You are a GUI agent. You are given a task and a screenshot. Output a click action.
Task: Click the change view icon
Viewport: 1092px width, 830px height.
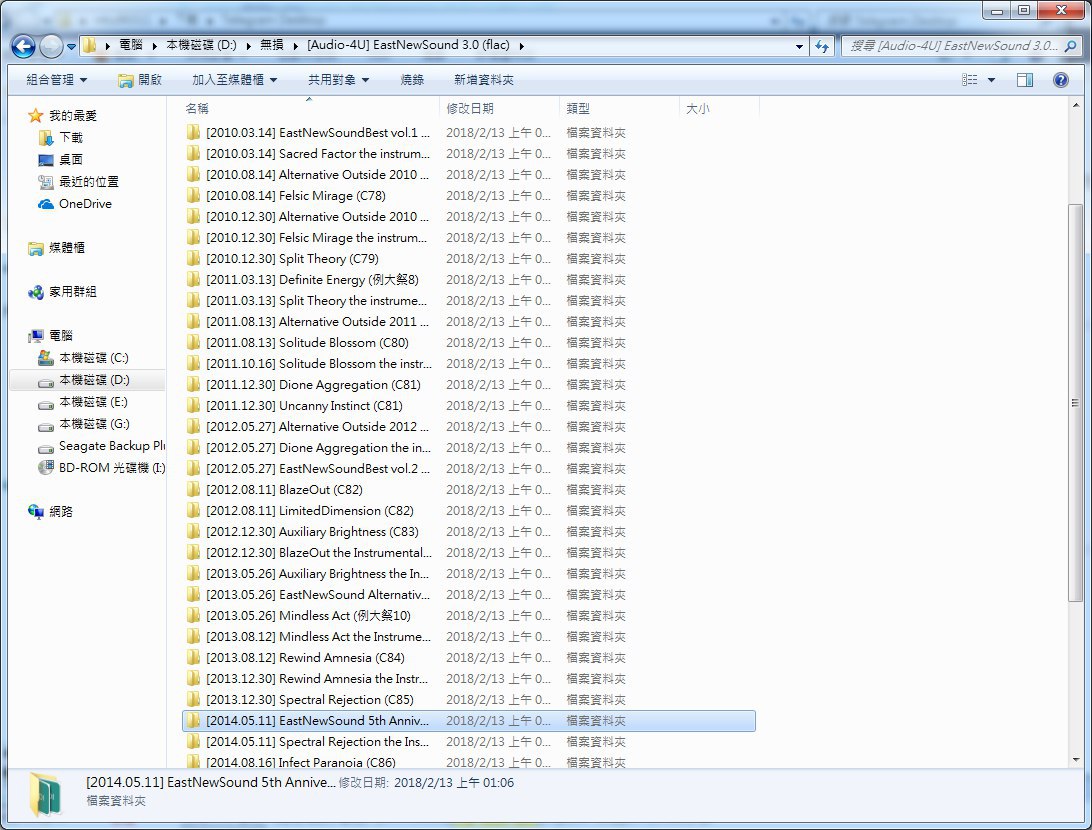[x=969, y=80]
